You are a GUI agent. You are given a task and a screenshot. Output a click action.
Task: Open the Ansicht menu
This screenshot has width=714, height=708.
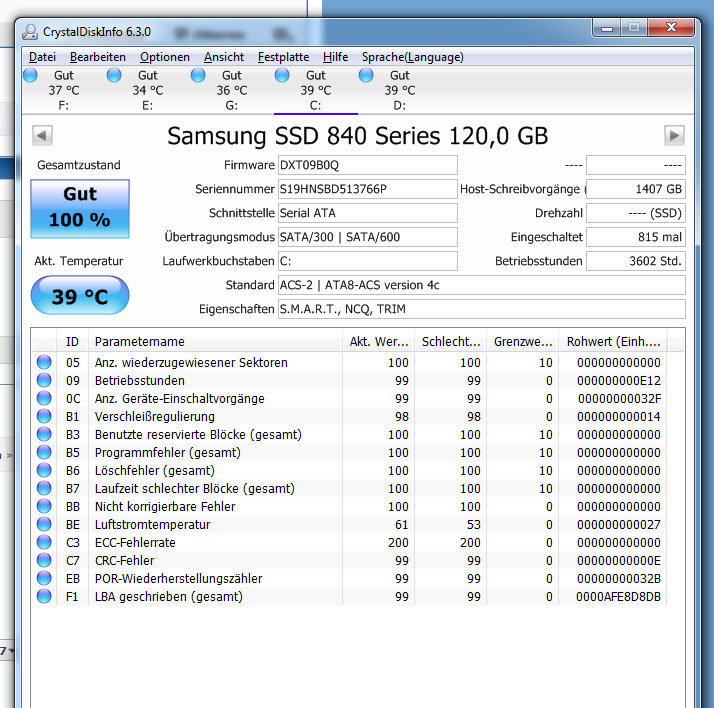(x=224, y=57)
